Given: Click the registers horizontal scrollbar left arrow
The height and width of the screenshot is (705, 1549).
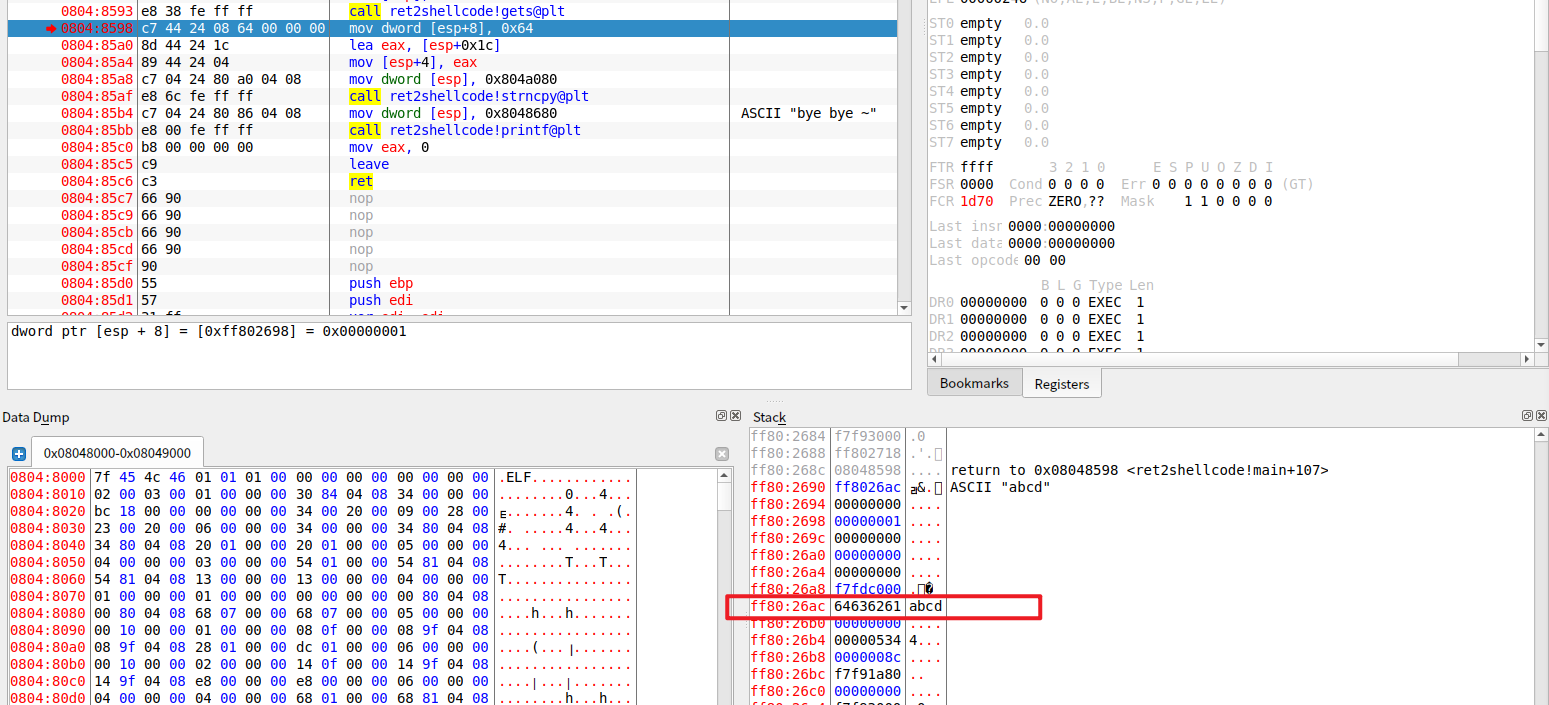Looking at the screenshot, I should pos(934,359).
